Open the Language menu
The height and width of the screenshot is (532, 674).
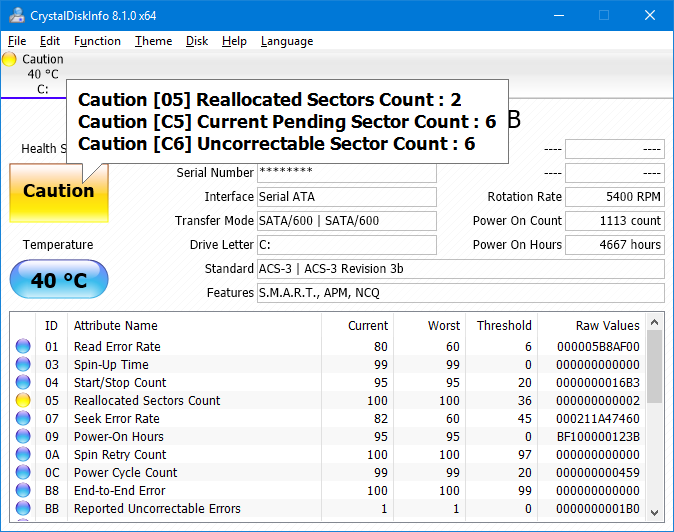[286, 41]
